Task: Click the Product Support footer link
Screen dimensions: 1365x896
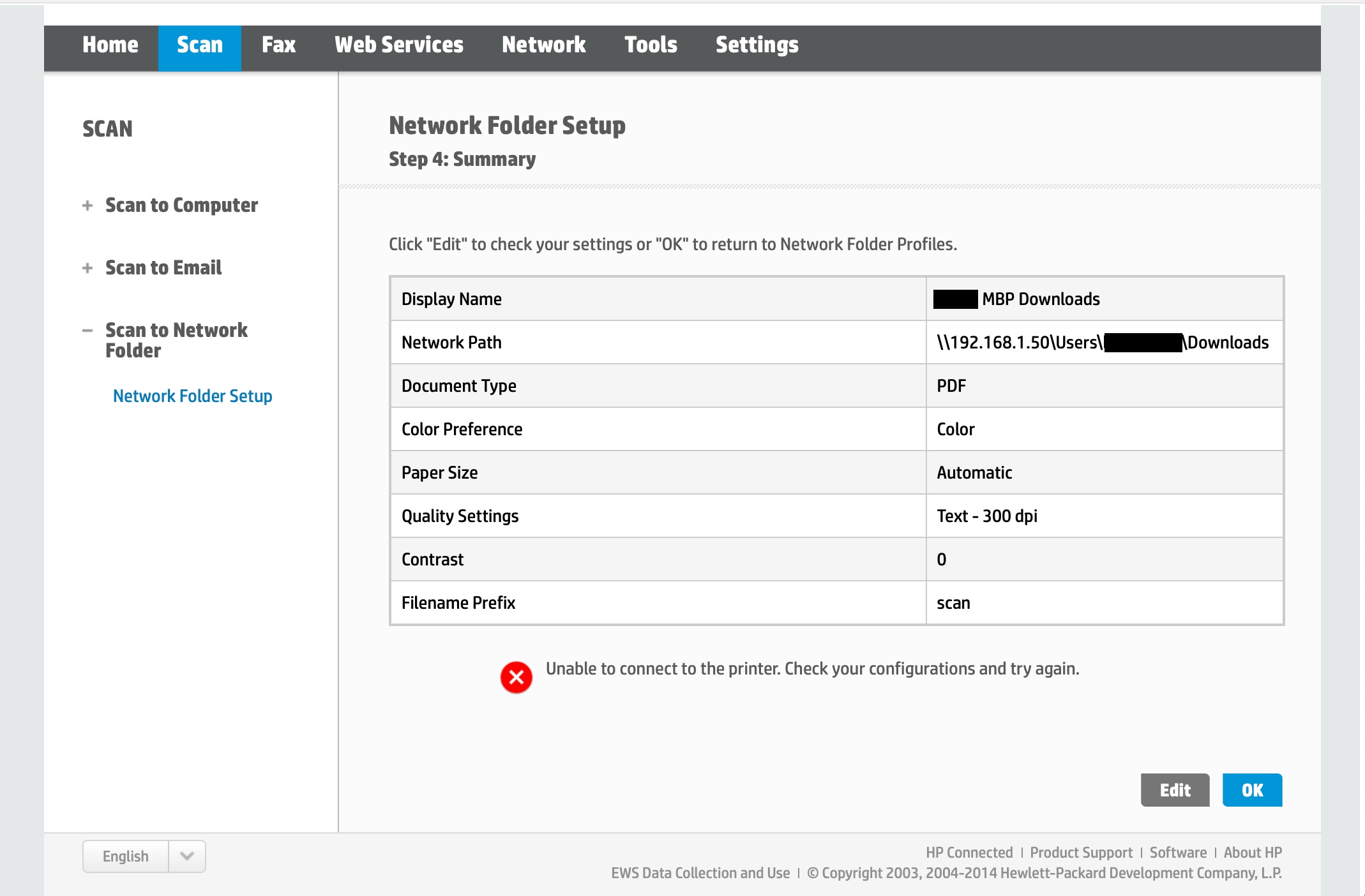Action: [1081, 853]
